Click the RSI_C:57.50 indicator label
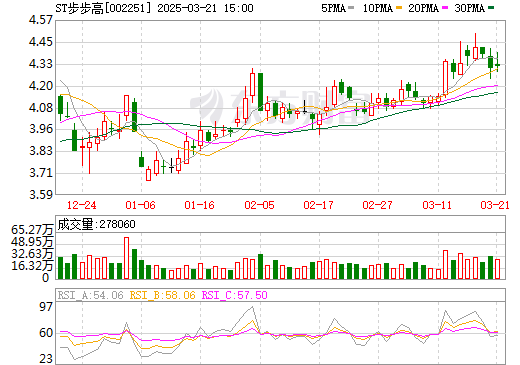 [235, 295]
